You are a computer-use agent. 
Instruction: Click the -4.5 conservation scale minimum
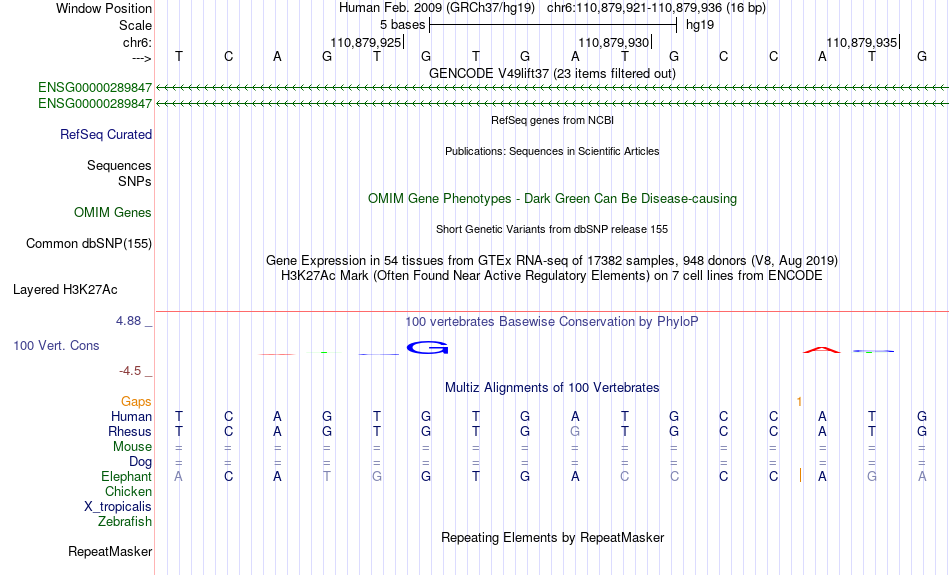[130, 371]
